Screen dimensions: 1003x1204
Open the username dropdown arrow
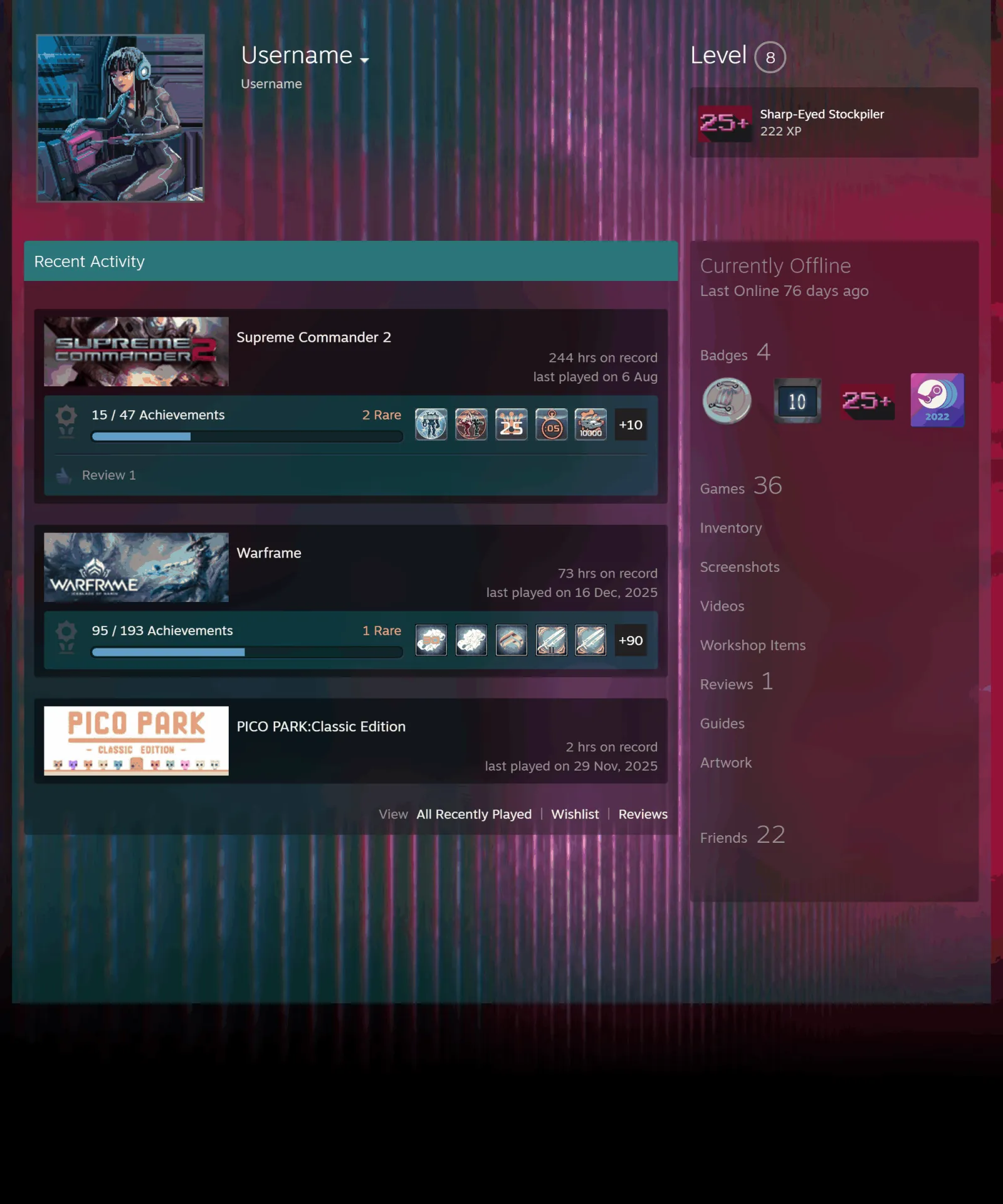364,60
